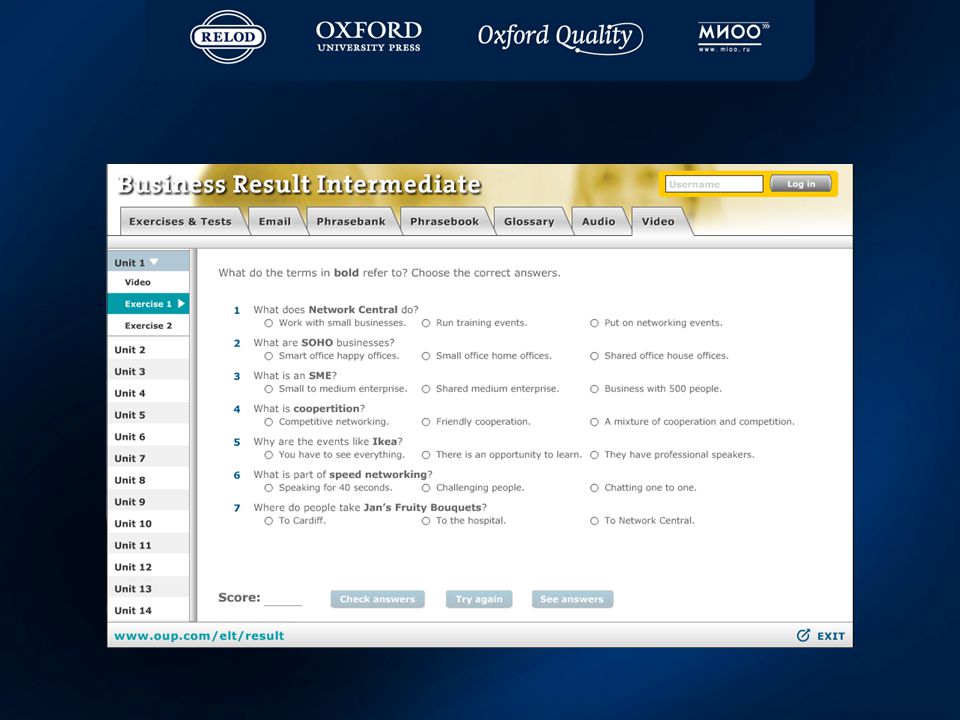The height and width of the screenshot is (720, 960).
Task: Open Exercise 2 in sidebar
Action: [148, 326]
